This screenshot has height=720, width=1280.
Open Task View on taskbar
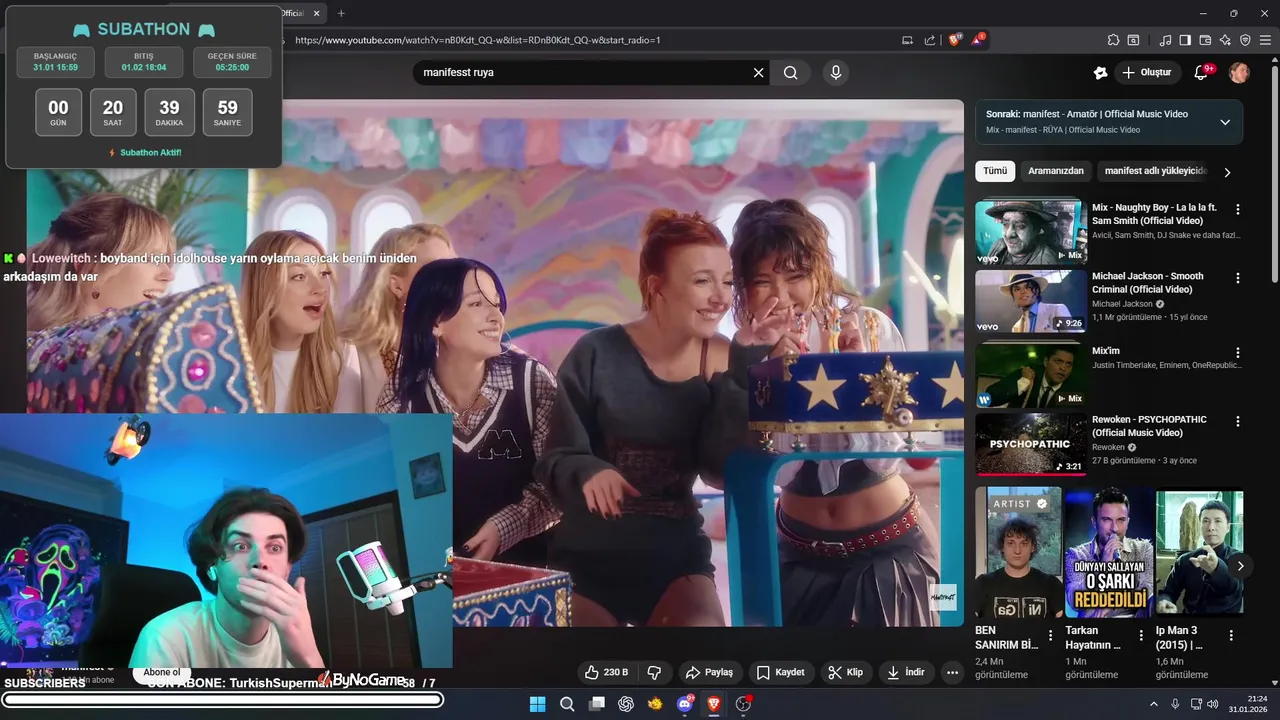click(x=597, y=704)
